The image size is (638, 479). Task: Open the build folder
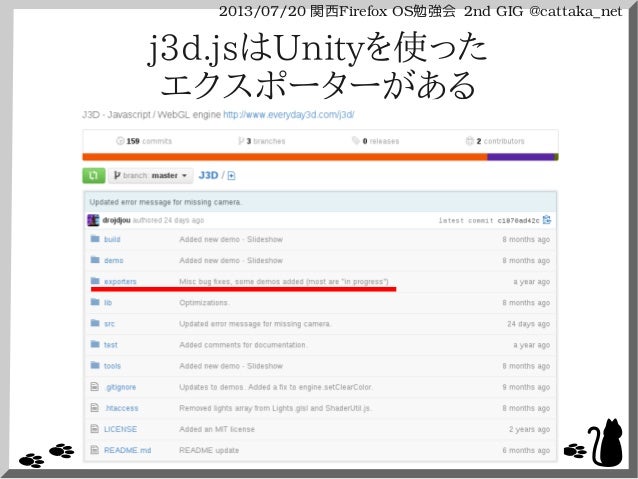[x=112, y=240]
